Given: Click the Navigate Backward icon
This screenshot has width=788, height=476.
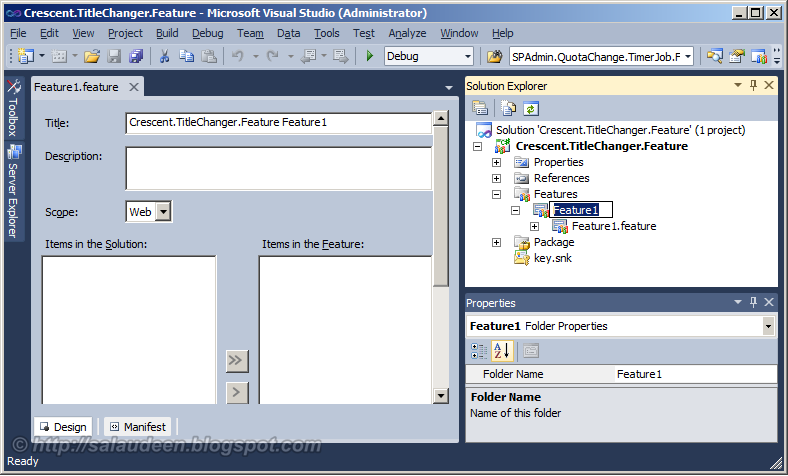Looking at the screenshot, I should [x=308, y=56].
